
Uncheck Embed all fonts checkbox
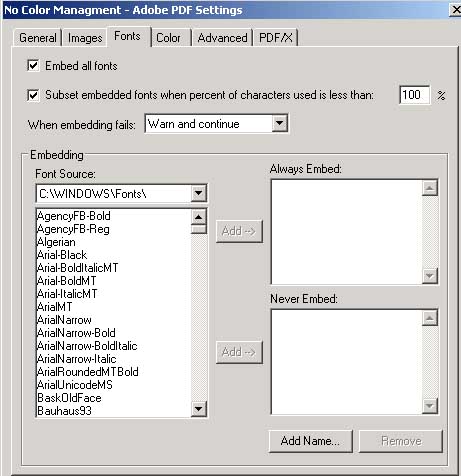pos(33,66)
